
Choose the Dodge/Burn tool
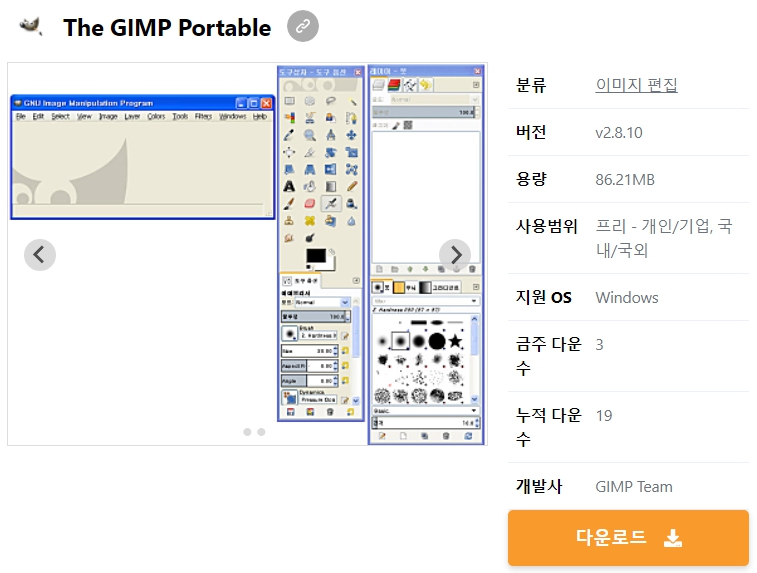point(310,238)
